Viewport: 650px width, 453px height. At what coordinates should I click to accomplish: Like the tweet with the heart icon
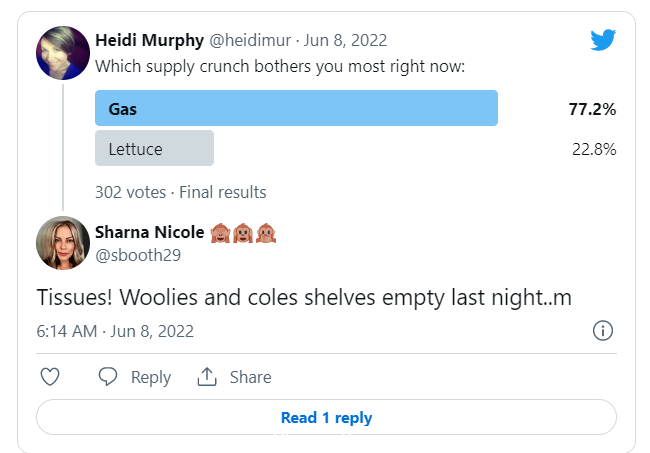(50, 377)
